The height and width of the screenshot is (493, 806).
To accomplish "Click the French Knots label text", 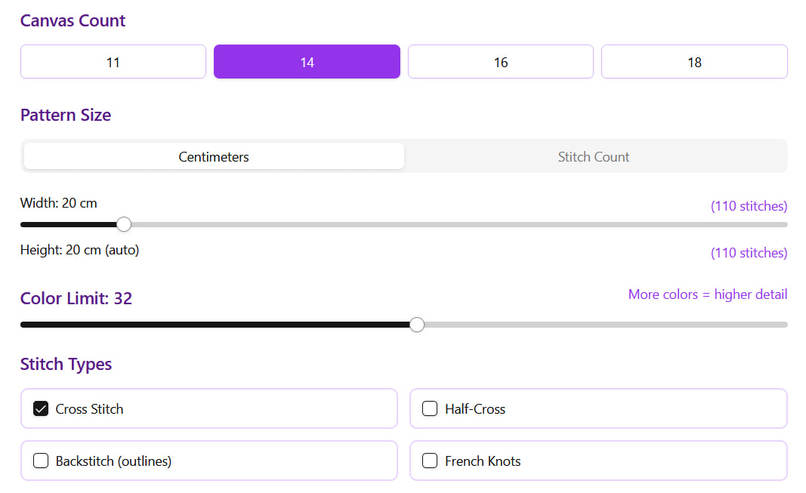I will [x=483, y=461].
